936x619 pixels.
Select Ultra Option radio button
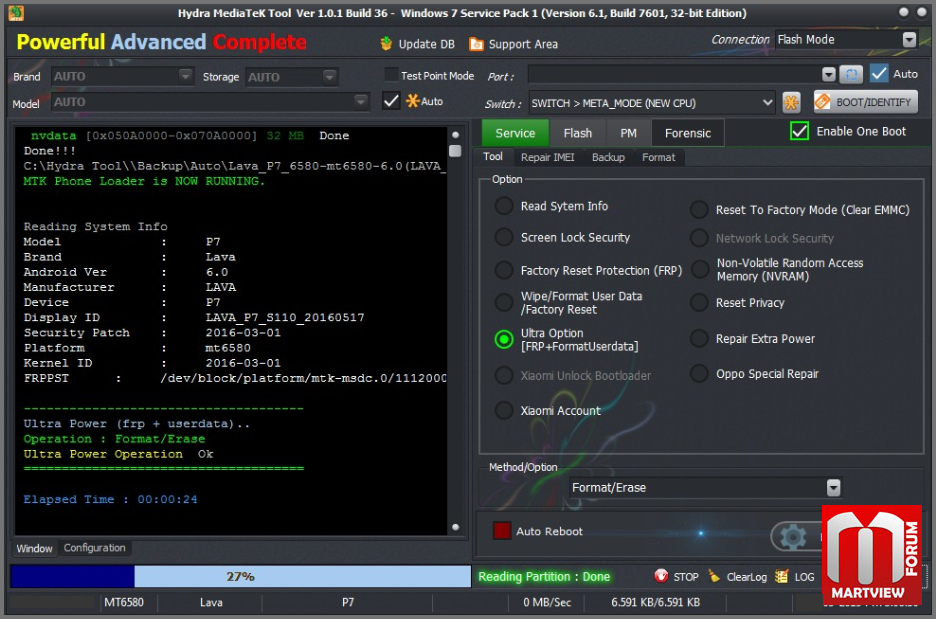(x=504, y=340)
